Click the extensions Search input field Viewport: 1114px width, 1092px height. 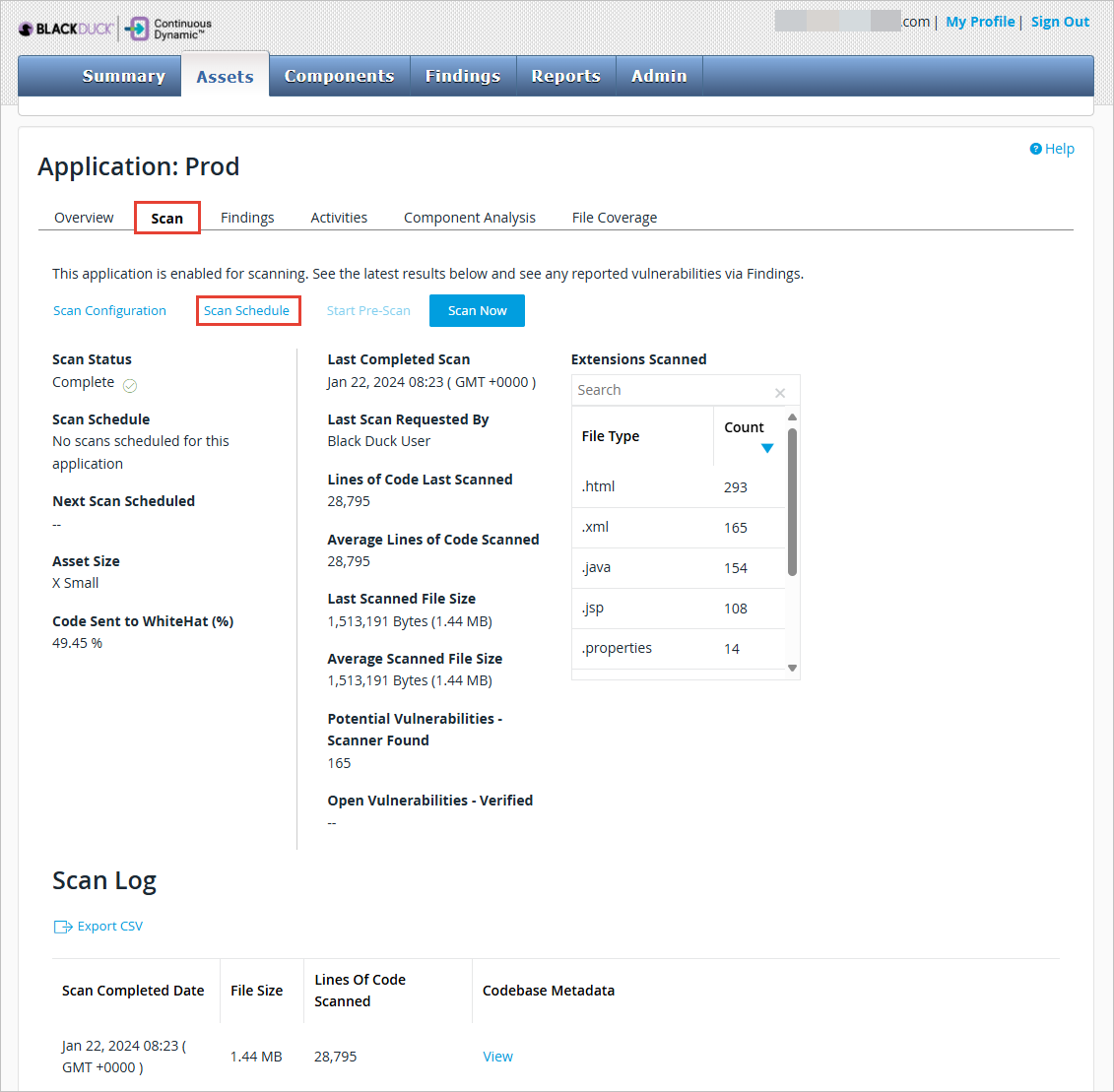[675, 390]
